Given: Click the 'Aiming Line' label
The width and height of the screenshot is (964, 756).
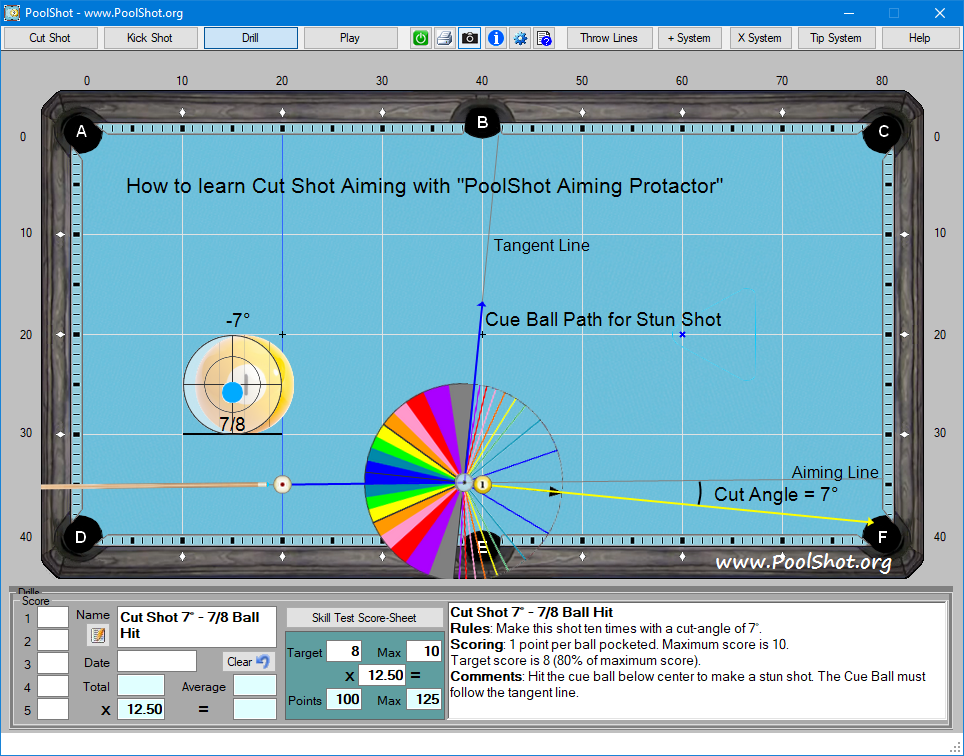Looking at the screenshot, I should click(835, 472).
